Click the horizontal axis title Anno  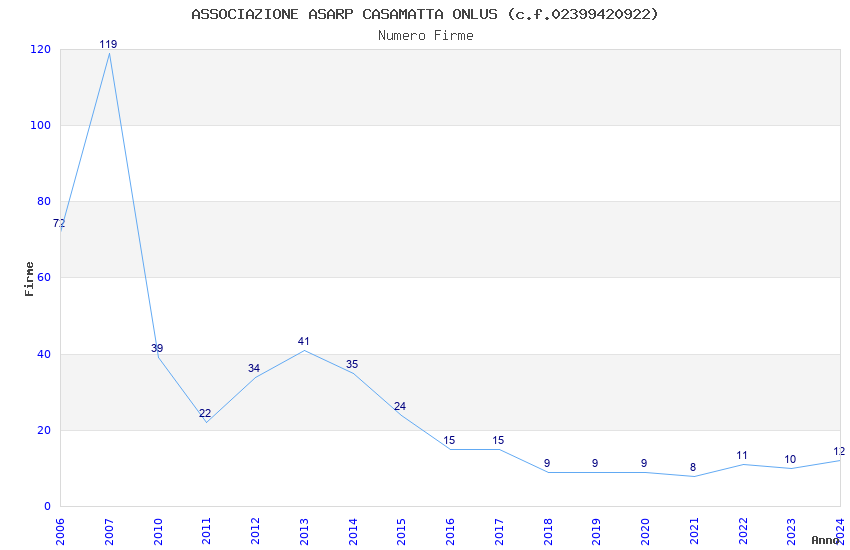coord(825,540)
